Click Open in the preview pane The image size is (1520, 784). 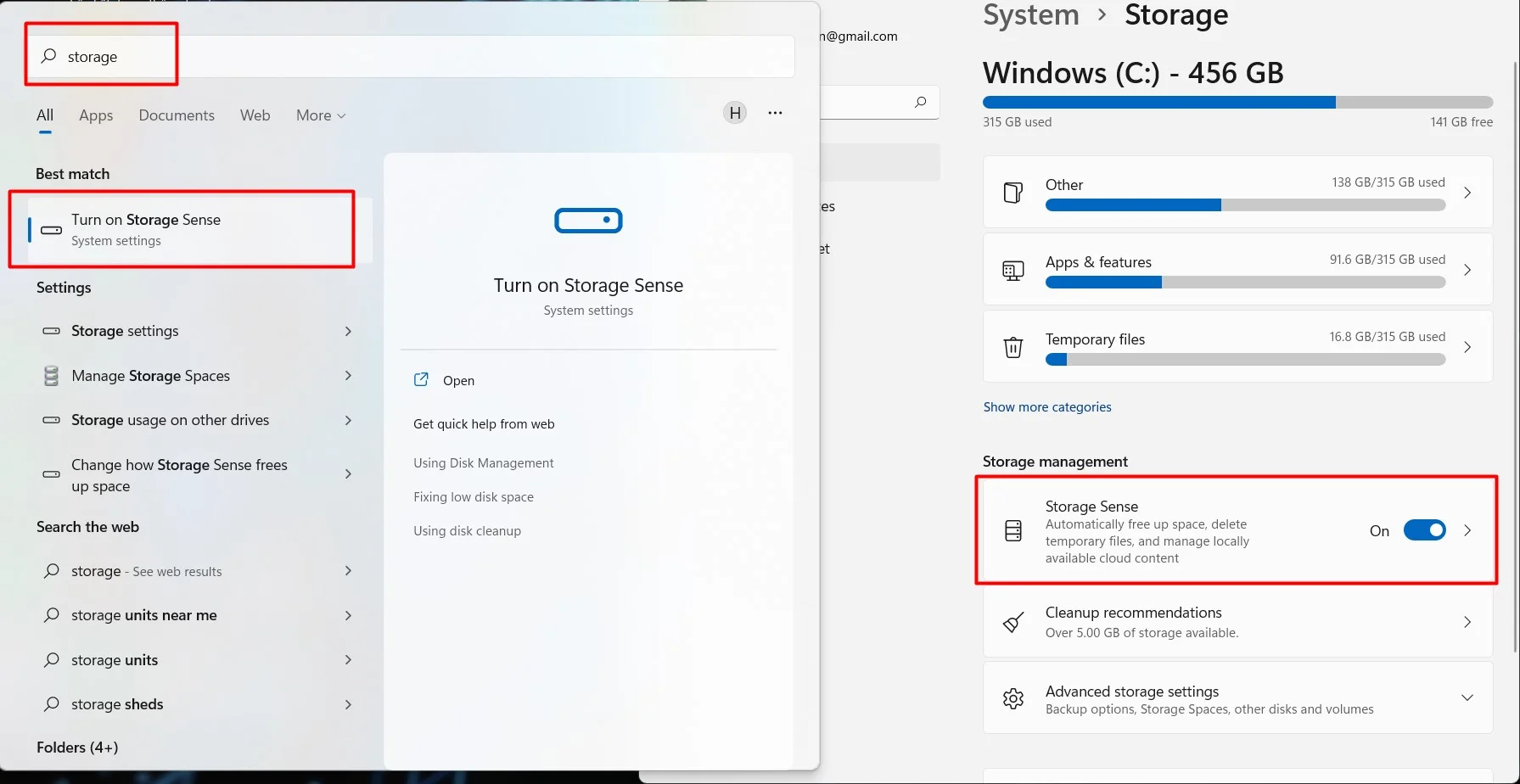[x=458, y=381]
